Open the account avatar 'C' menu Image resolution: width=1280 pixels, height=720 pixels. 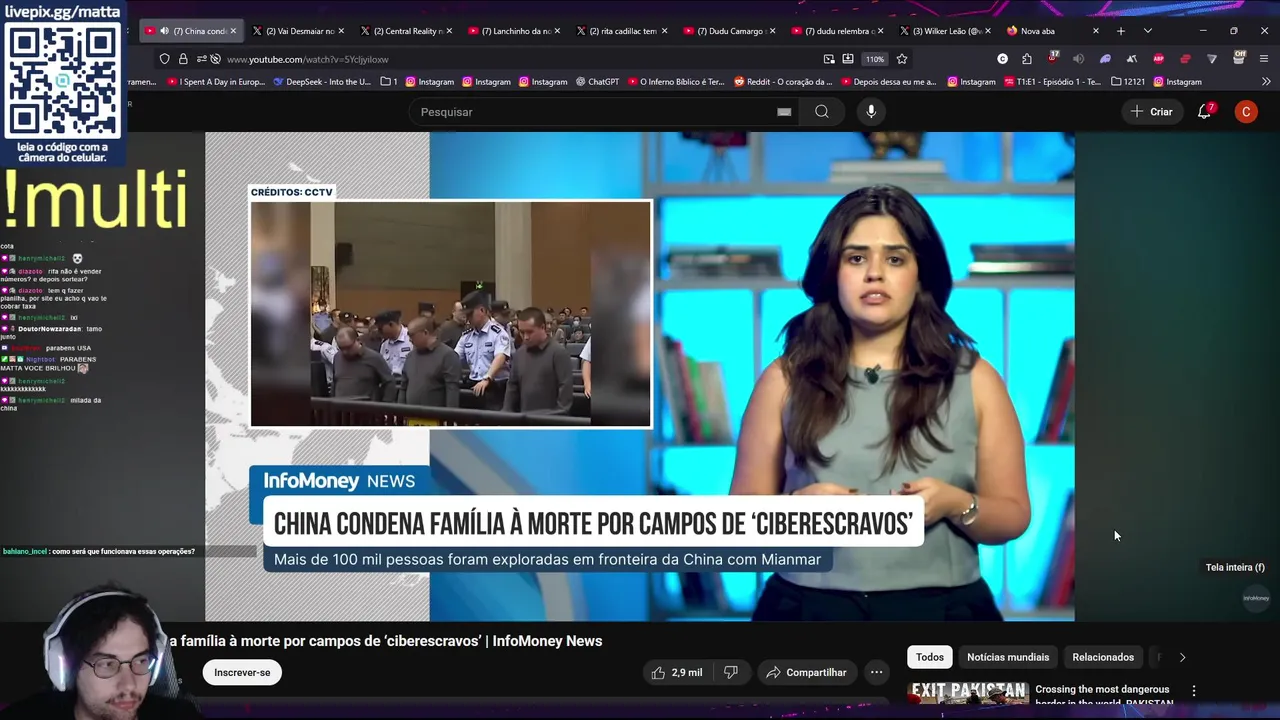tap(1246, 112)
